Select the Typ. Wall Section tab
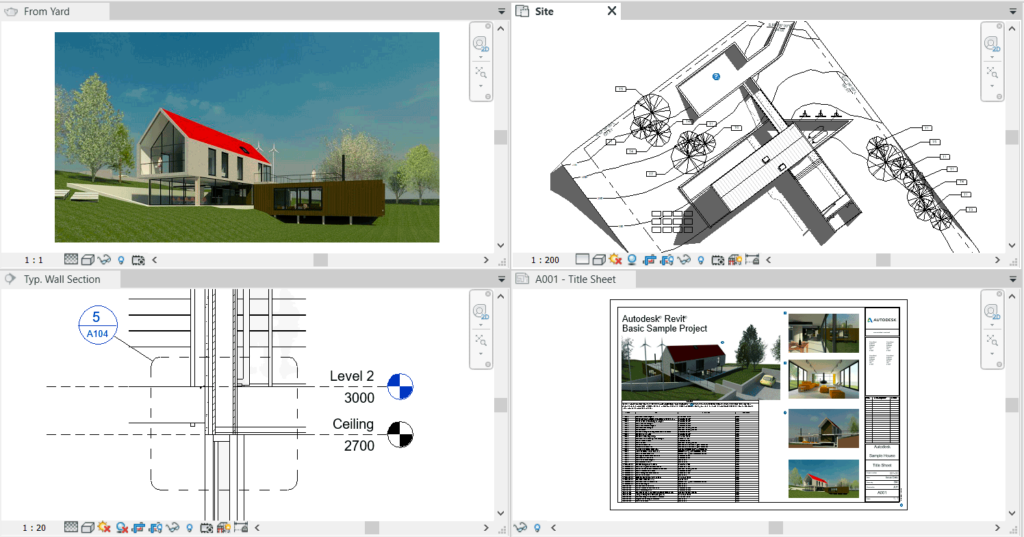 pyautogui.click(x=60, y=279)
